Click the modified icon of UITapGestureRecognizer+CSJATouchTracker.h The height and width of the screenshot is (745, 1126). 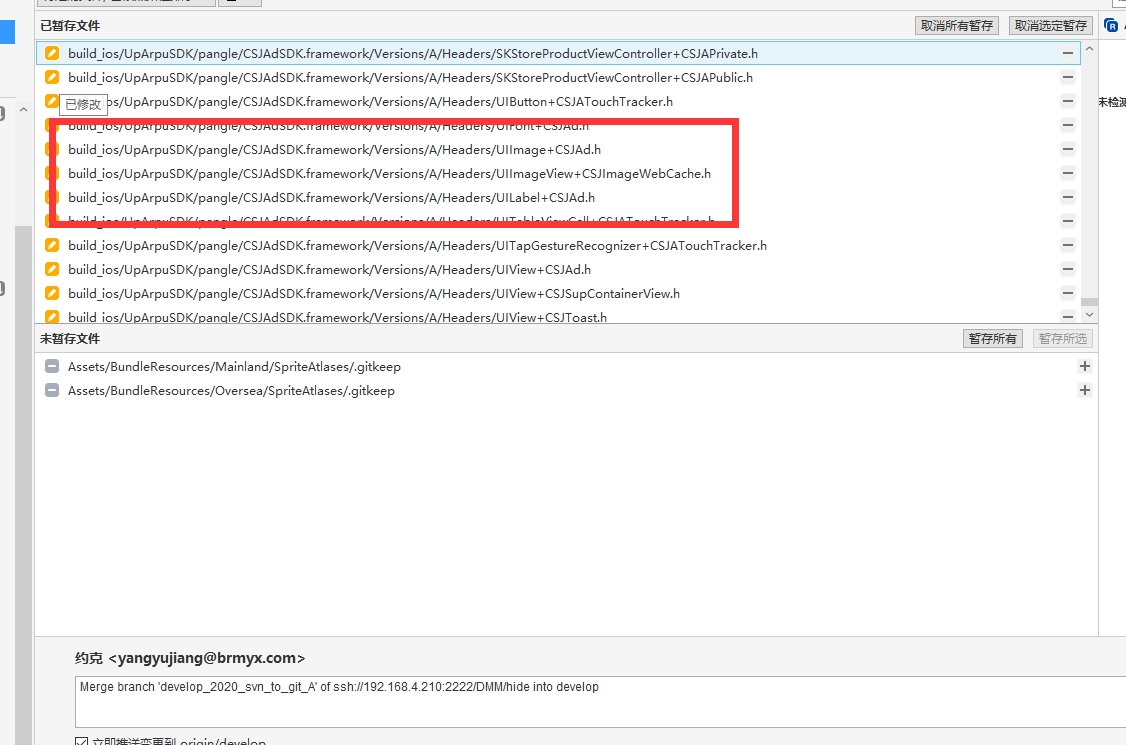52,245
